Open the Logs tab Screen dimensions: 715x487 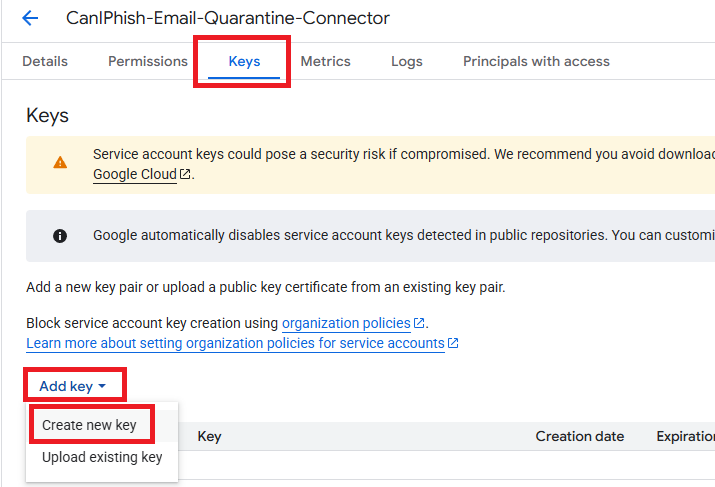pyautogui.click(x=407, y=61)
